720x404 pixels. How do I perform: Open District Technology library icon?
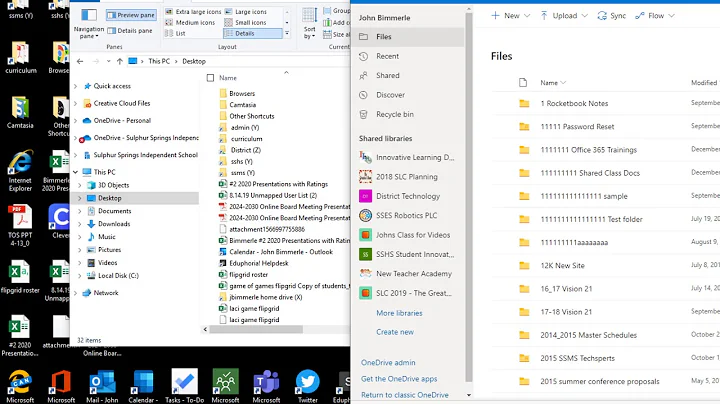[366, 196]
